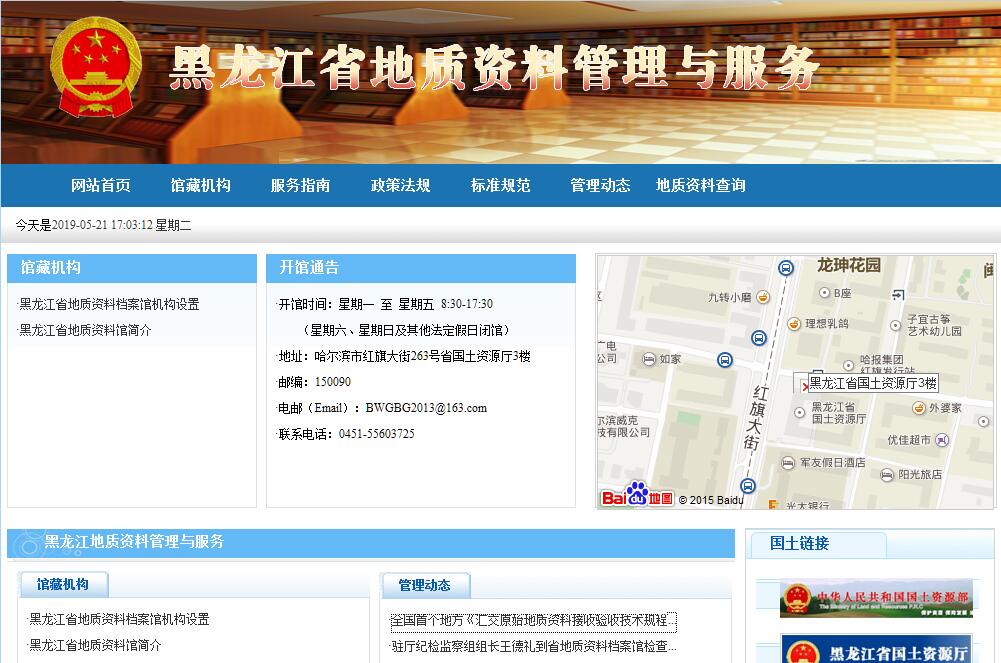This screenshot has height=663, width=1001.
Task: Click the marker icon beside 黑龙江省国土资源厅
Action: [800, 413]
